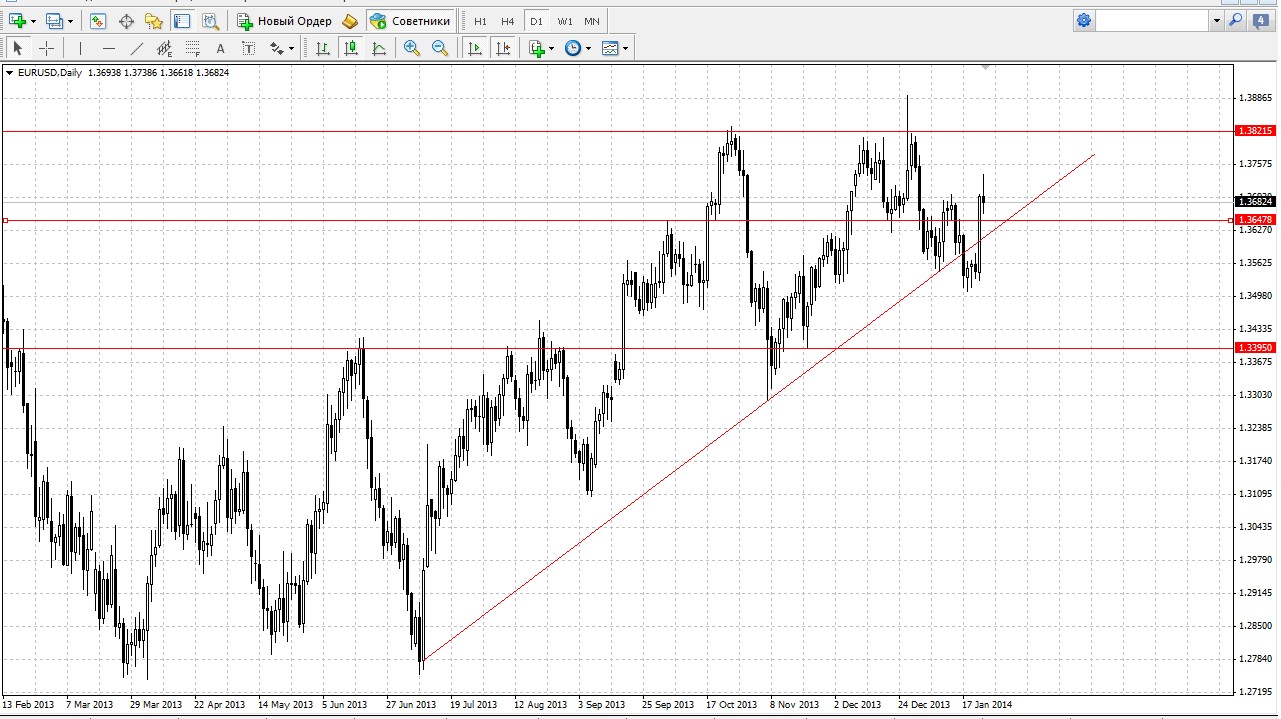Switch to Line Chart mode
This screenshot has height=719, width=1281.
tap(379, 48)
